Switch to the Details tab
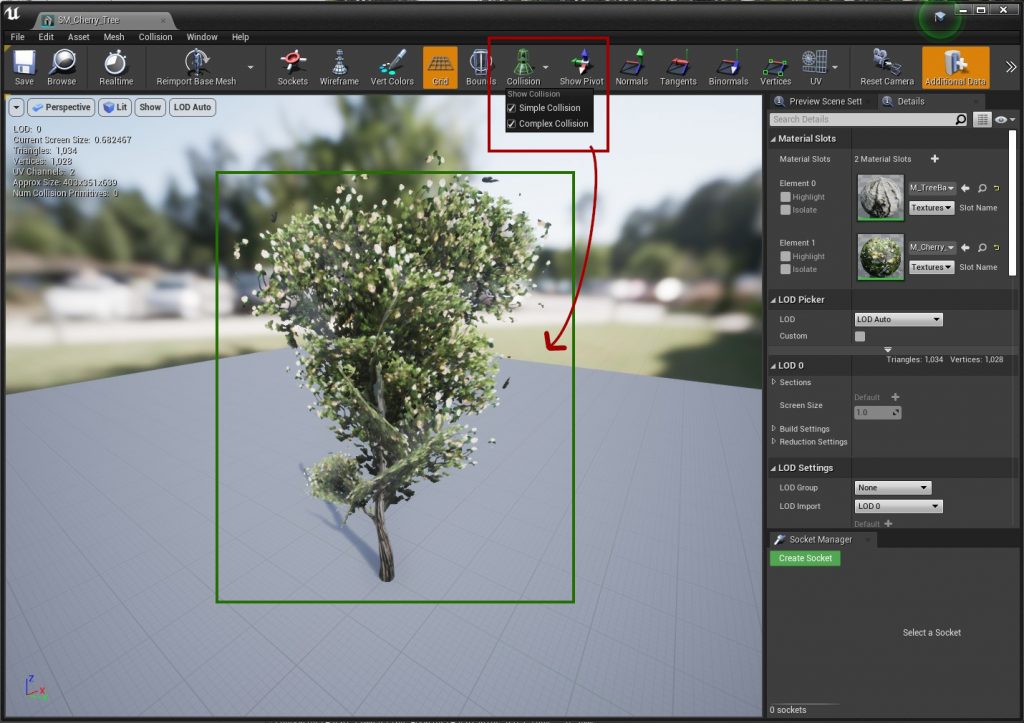1024x723 pixels. tap(910, 101)
